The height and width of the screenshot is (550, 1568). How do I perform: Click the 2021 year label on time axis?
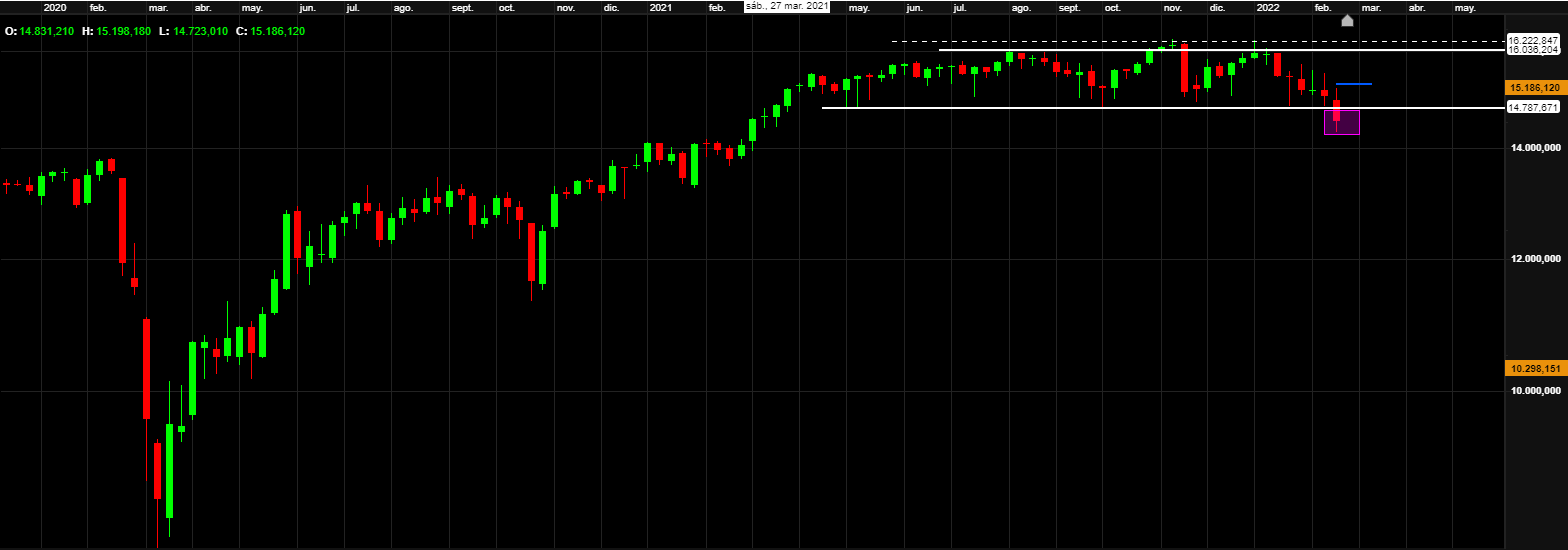[660, 7]
